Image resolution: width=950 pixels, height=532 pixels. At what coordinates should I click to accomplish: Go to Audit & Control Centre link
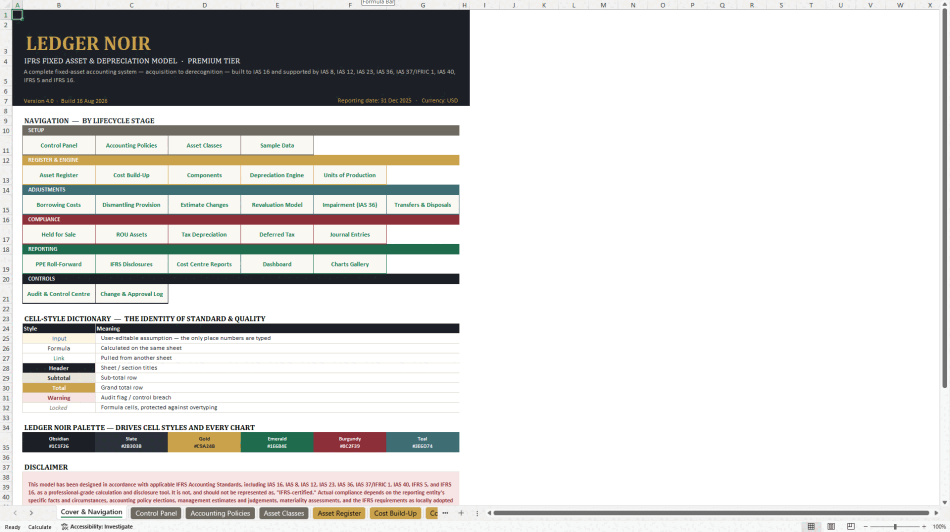[59, 294]
